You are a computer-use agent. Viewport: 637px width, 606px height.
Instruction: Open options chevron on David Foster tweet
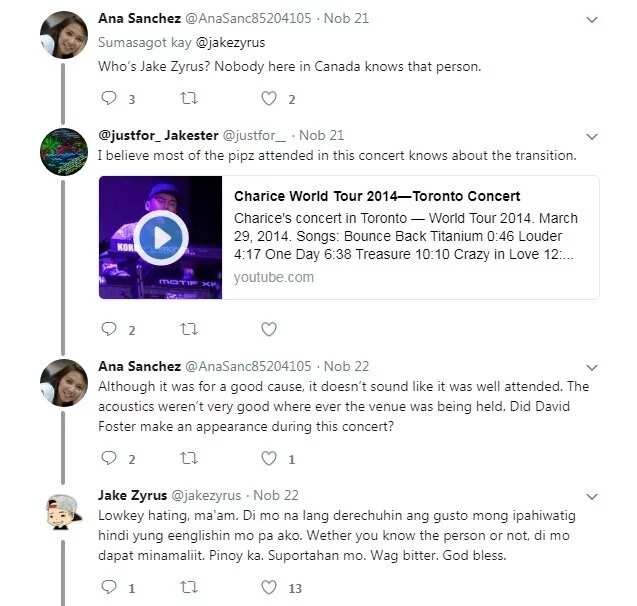coord(592,368)
